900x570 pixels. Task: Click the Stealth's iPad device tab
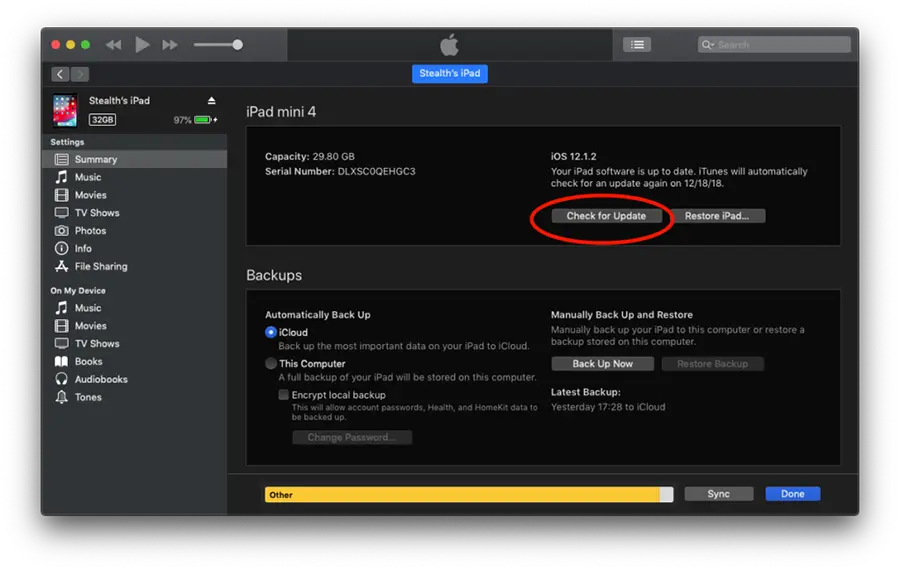(x=449, y=74)
